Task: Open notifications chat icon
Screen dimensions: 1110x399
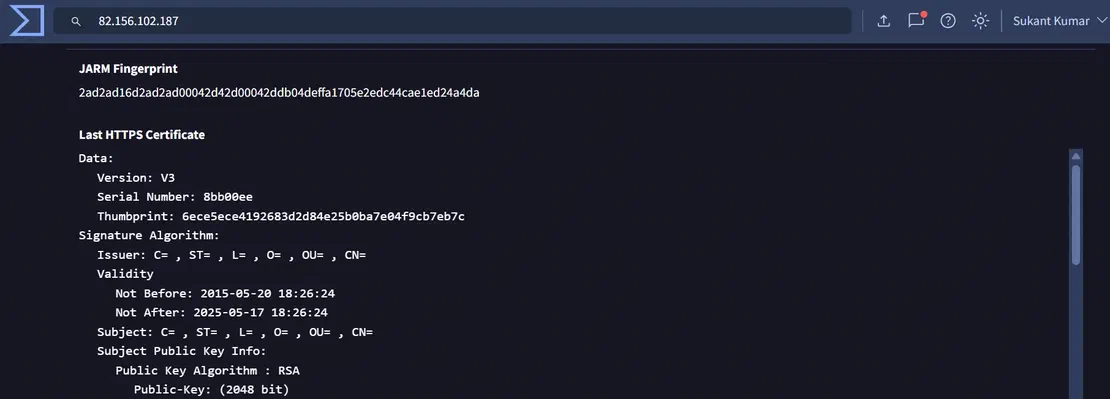Action: [916, 21]
